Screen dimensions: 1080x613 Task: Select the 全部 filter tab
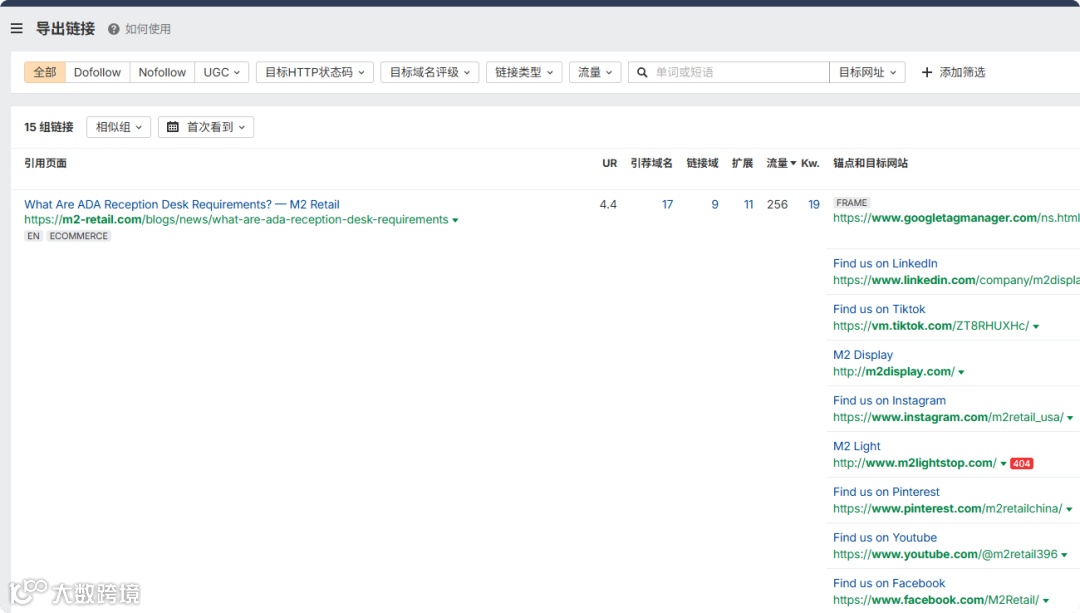click(x=45, y=72)
